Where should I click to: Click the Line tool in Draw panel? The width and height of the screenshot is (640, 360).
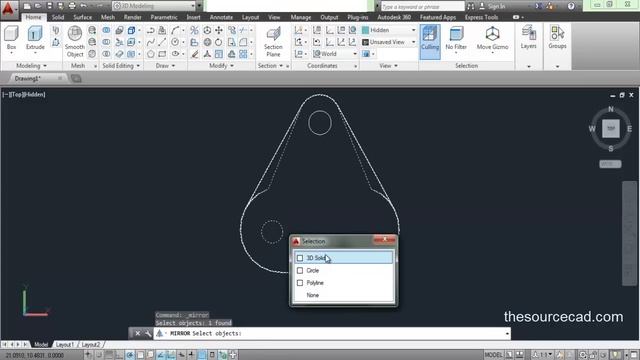[x=162, y=42]
